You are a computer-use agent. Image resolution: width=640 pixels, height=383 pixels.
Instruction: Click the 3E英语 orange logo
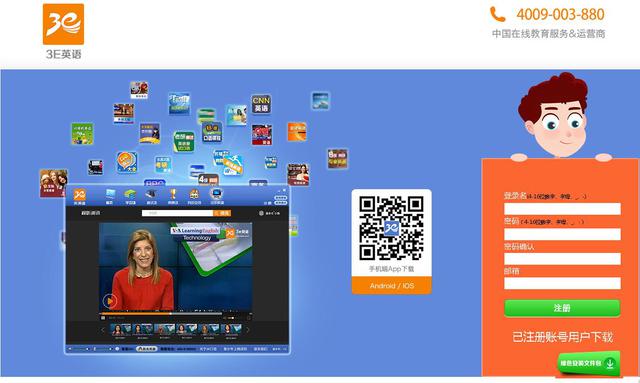tap(63, 24)
